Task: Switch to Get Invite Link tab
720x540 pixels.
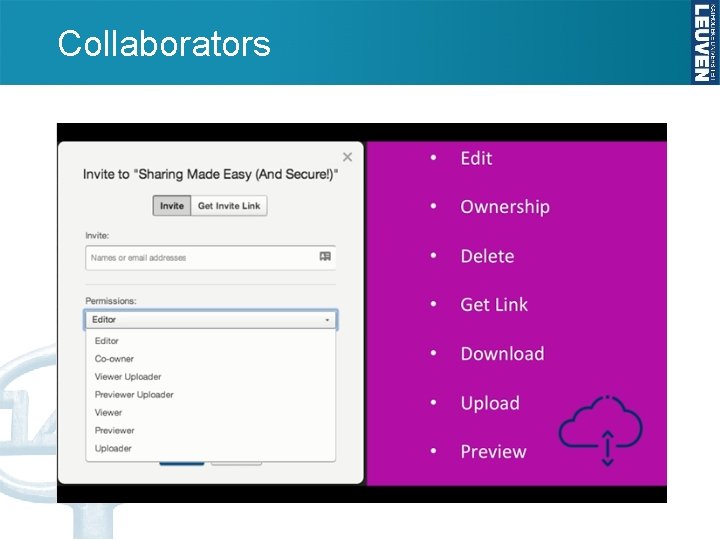Action: (x=229, y=206)
